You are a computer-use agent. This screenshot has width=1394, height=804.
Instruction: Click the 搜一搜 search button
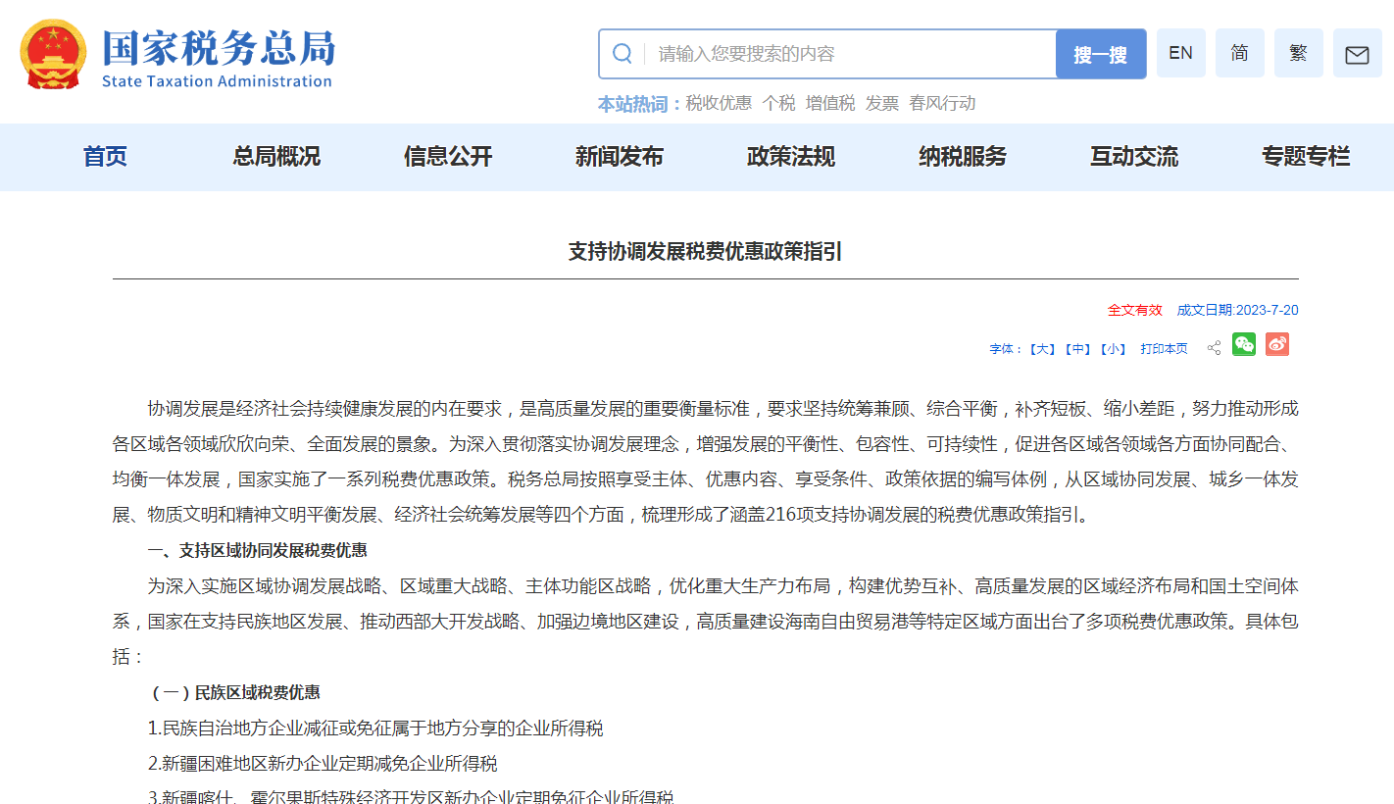pos(1101,55)
